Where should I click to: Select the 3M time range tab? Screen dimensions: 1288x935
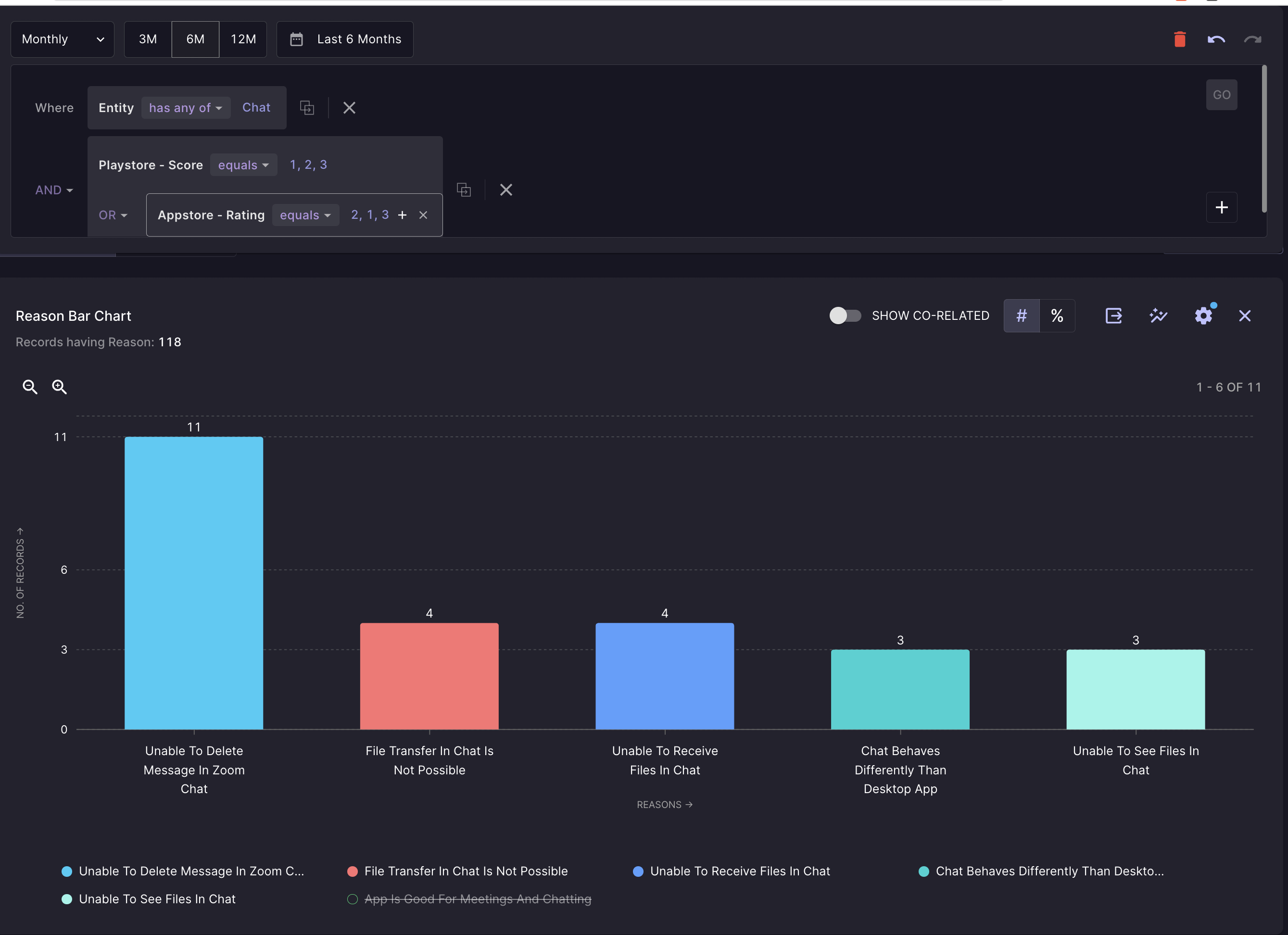click(148, 39)
